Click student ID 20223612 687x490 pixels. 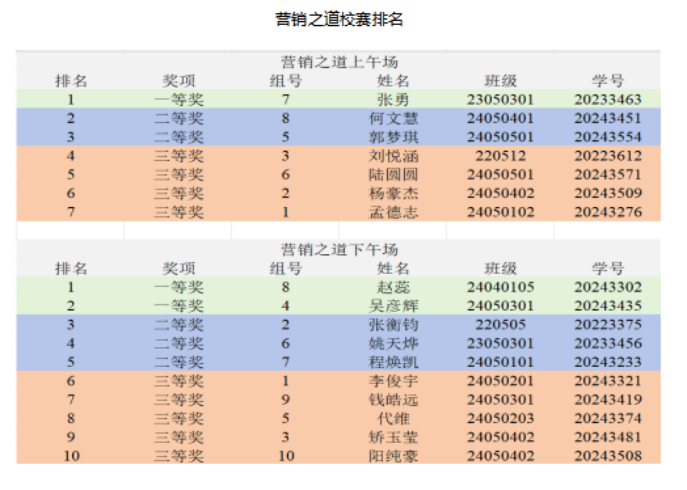pyautogui.click(x=608, y=155)
